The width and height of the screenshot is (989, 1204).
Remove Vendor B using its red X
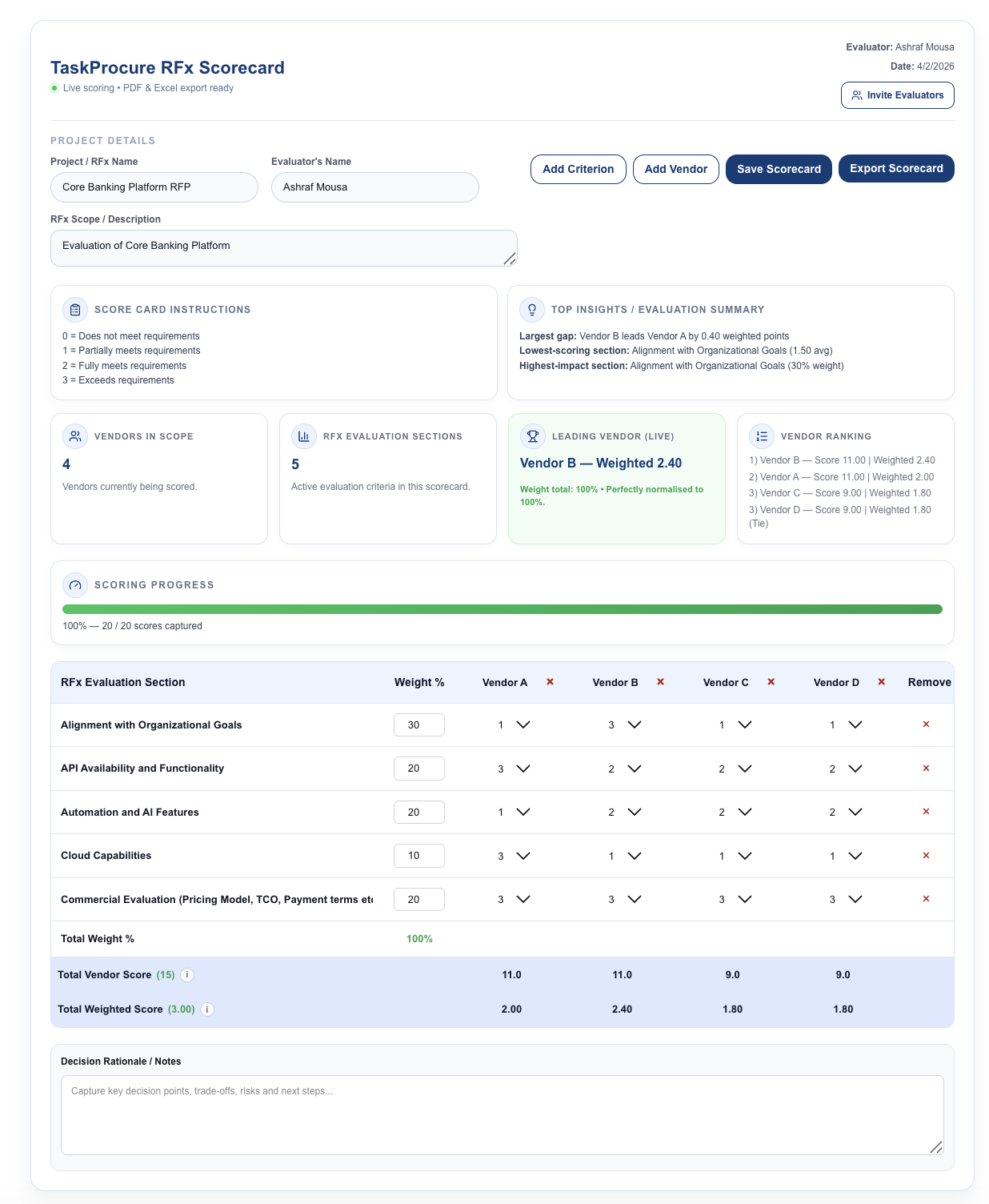(660, 682)
